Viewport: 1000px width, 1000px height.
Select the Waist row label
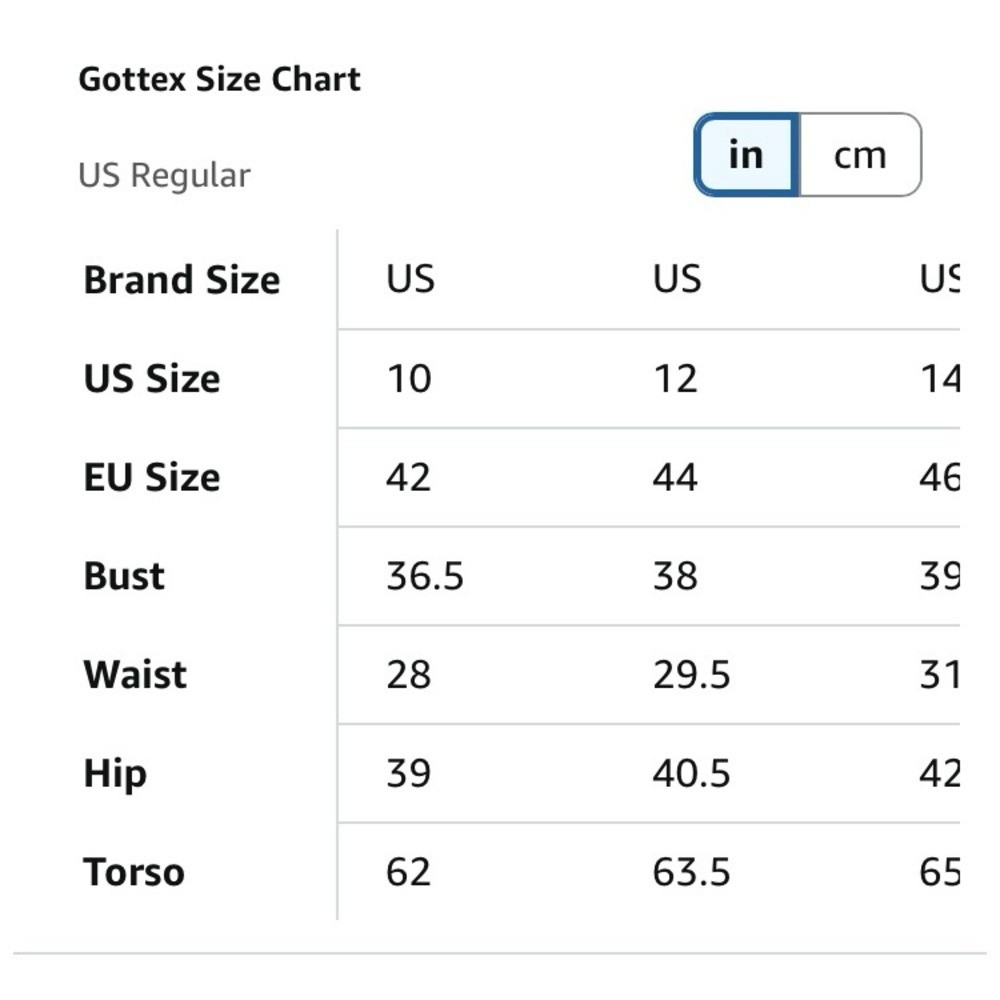pyautogui.click(x=135, y=674)
